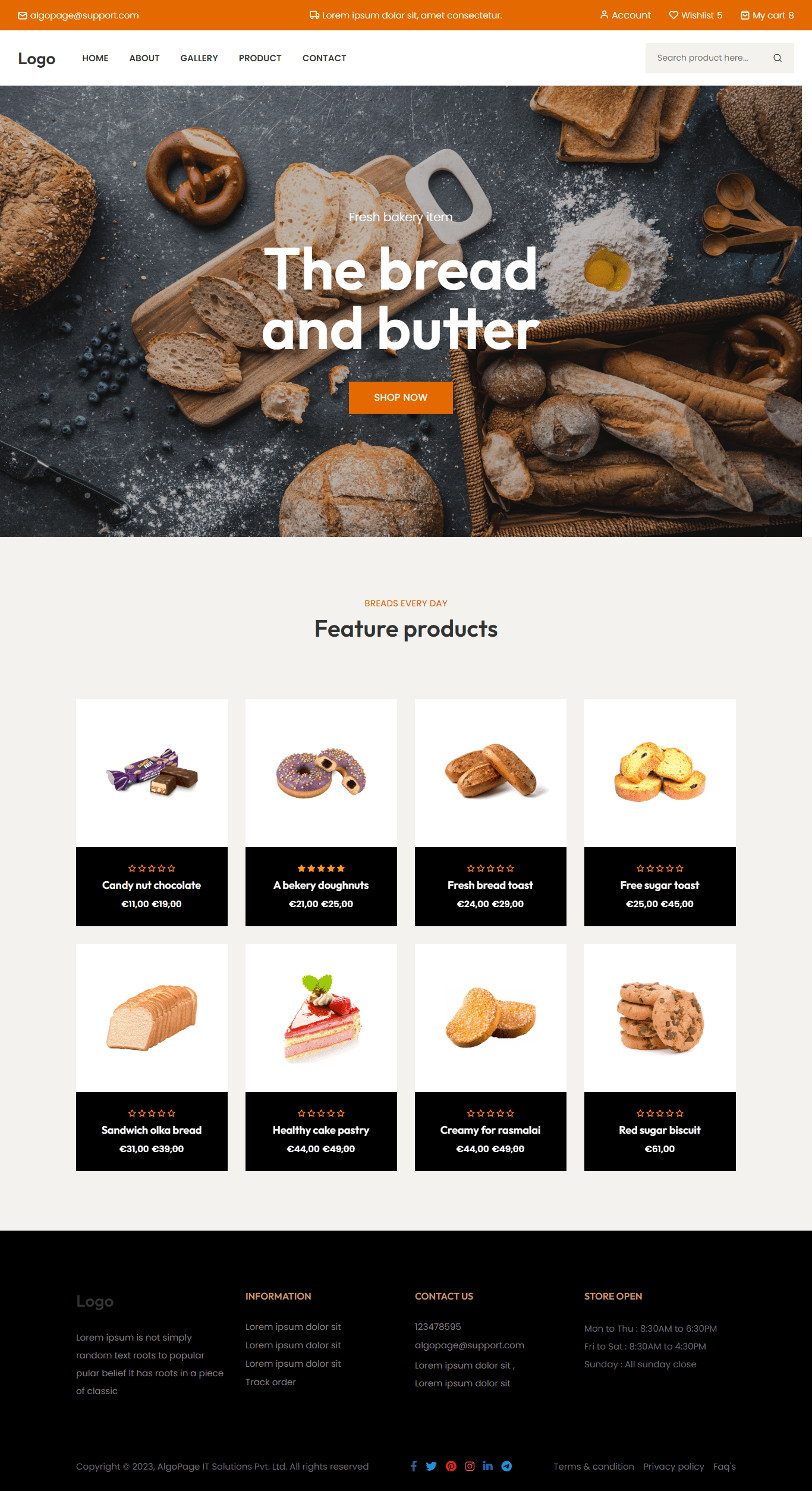This screenshot has width=812, height=1491.
Task: Open the Privacy policy link
Action: coord(673,1466)
